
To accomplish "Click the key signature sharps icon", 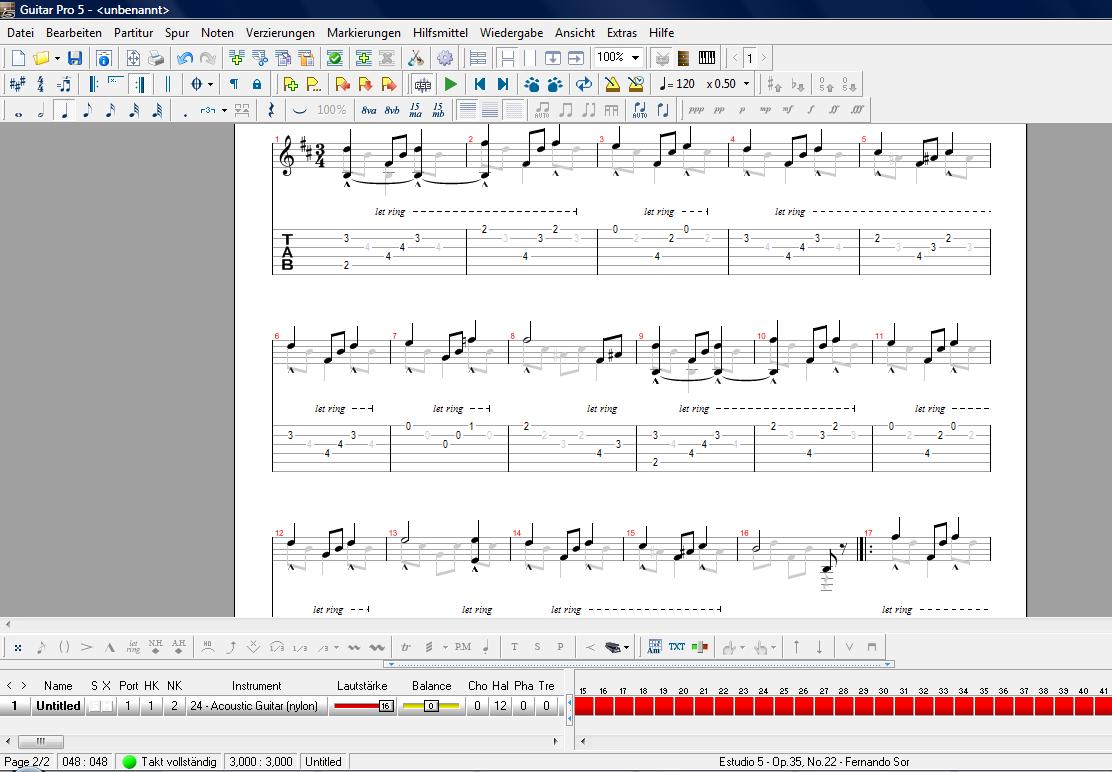I will pos(17,84).
